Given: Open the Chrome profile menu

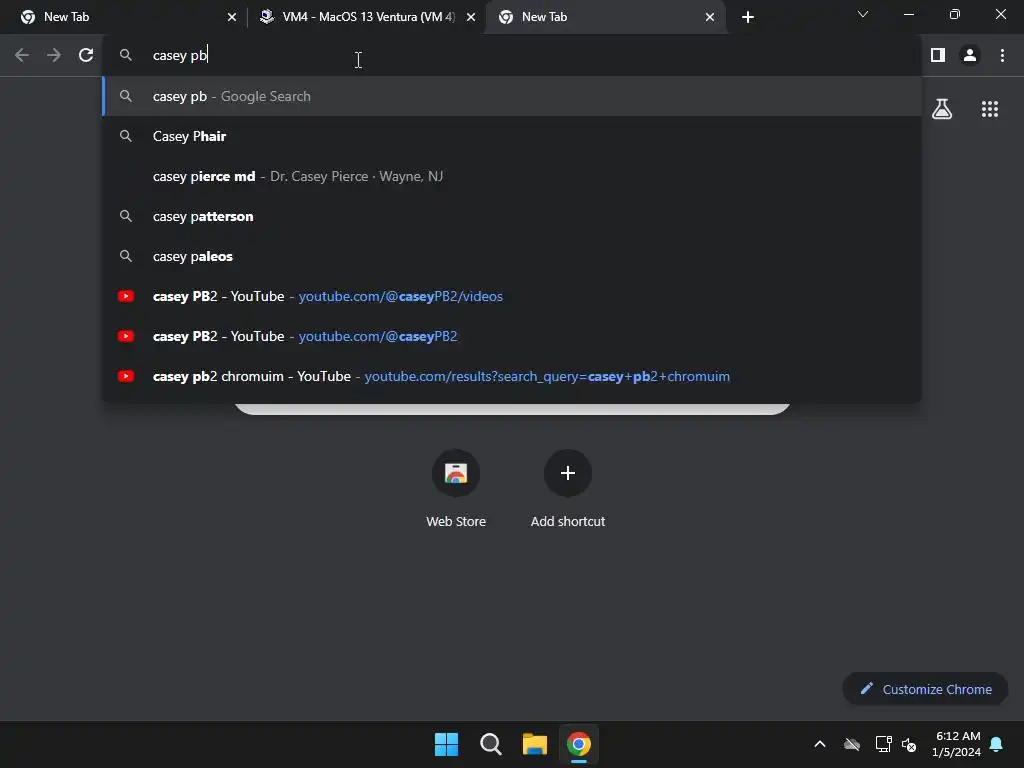Looking at the screenshot, I should pos(970,56).
